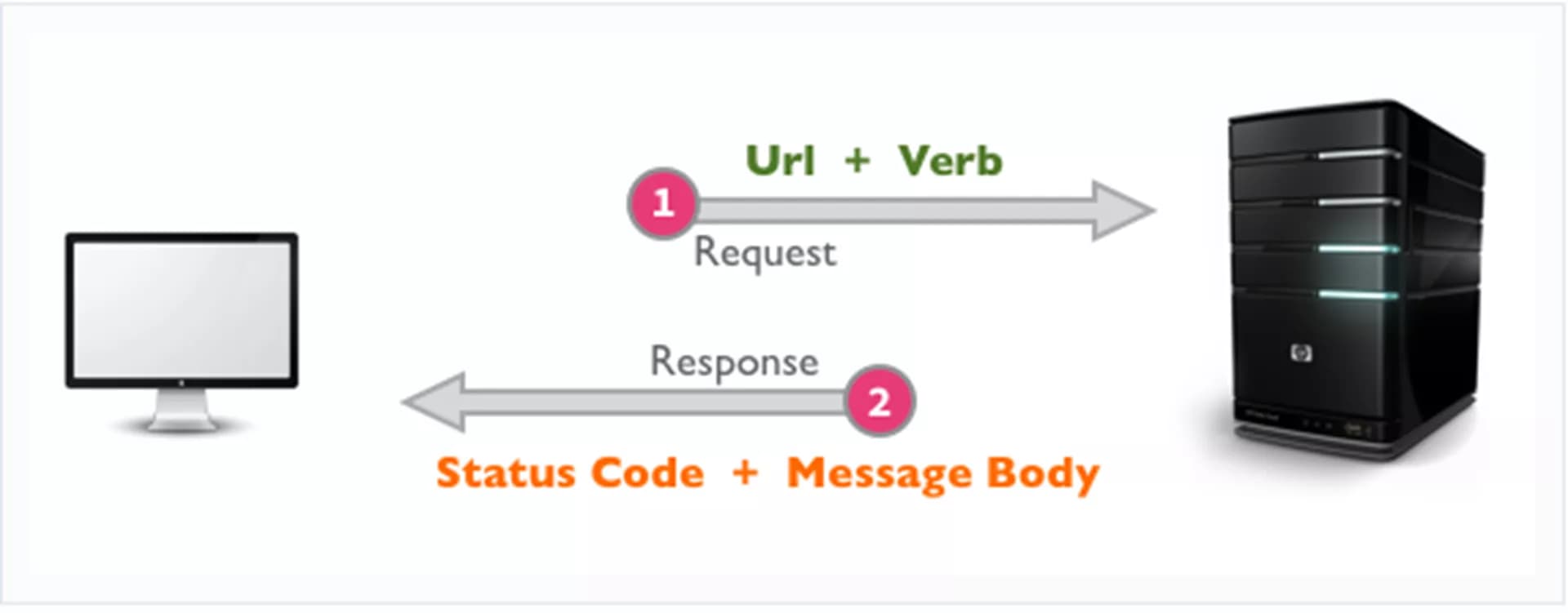This screenshot has height=613, width=1568.
Task: Click the orange plus sign before Message Body
Action: point(745,473)
